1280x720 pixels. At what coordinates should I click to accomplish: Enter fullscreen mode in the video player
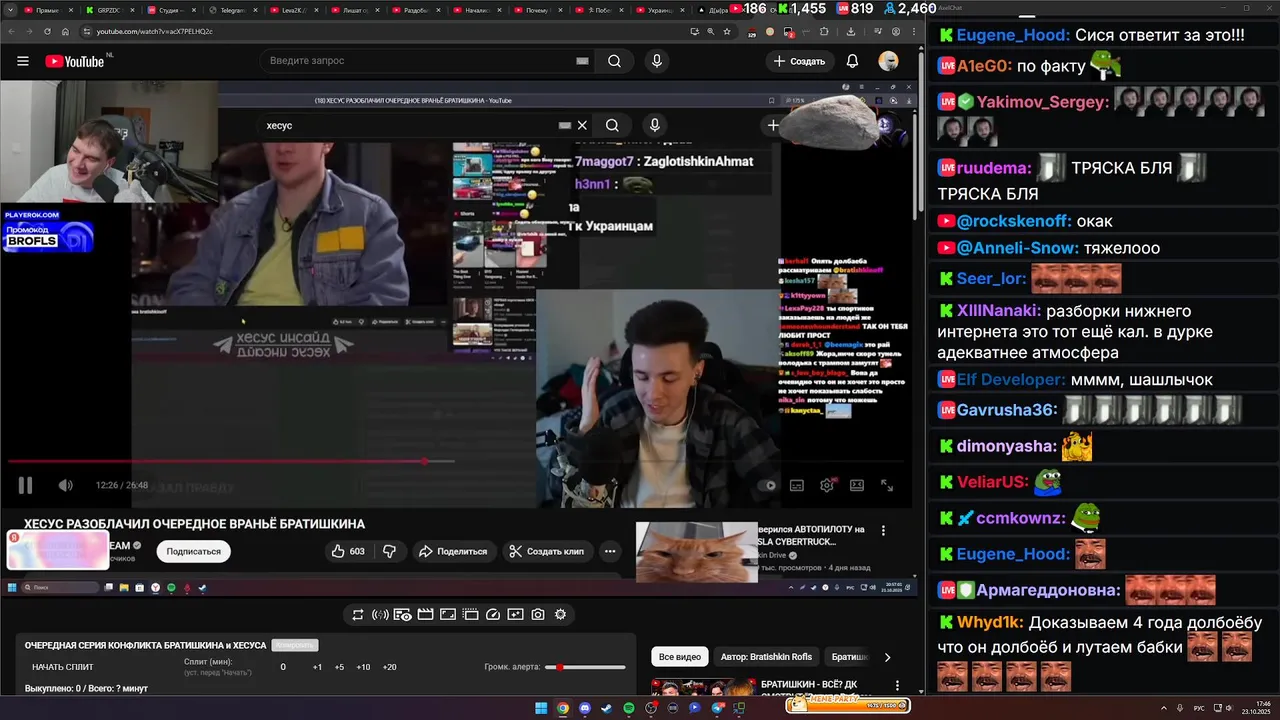point(887,485)
